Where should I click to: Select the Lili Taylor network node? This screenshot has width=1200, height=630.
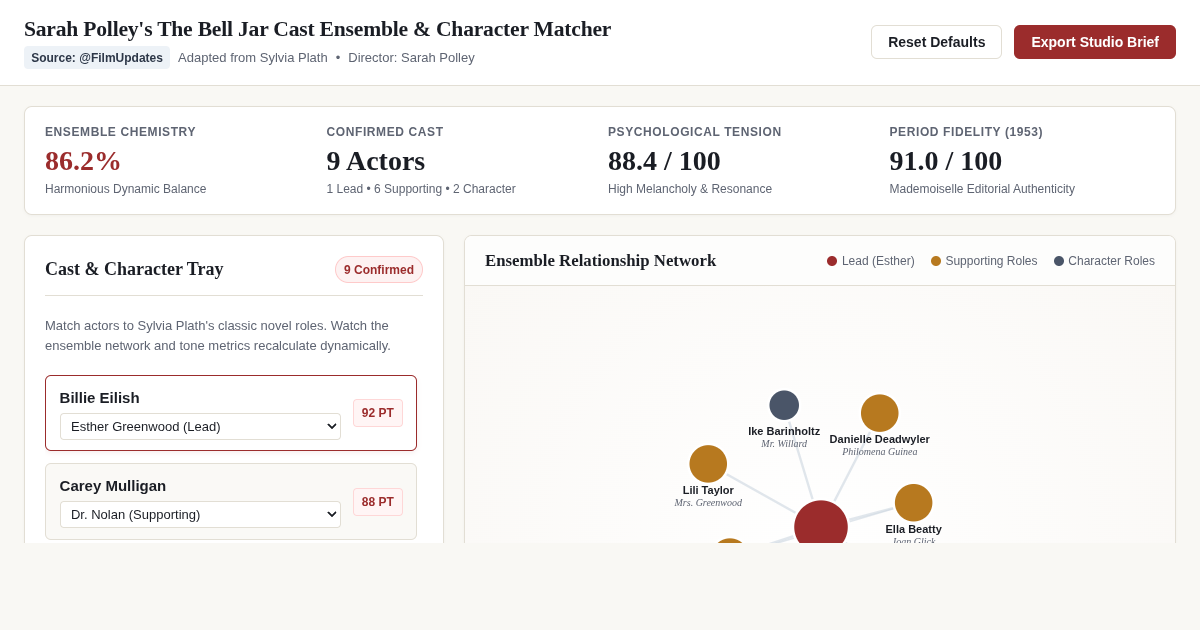[708, 464]
